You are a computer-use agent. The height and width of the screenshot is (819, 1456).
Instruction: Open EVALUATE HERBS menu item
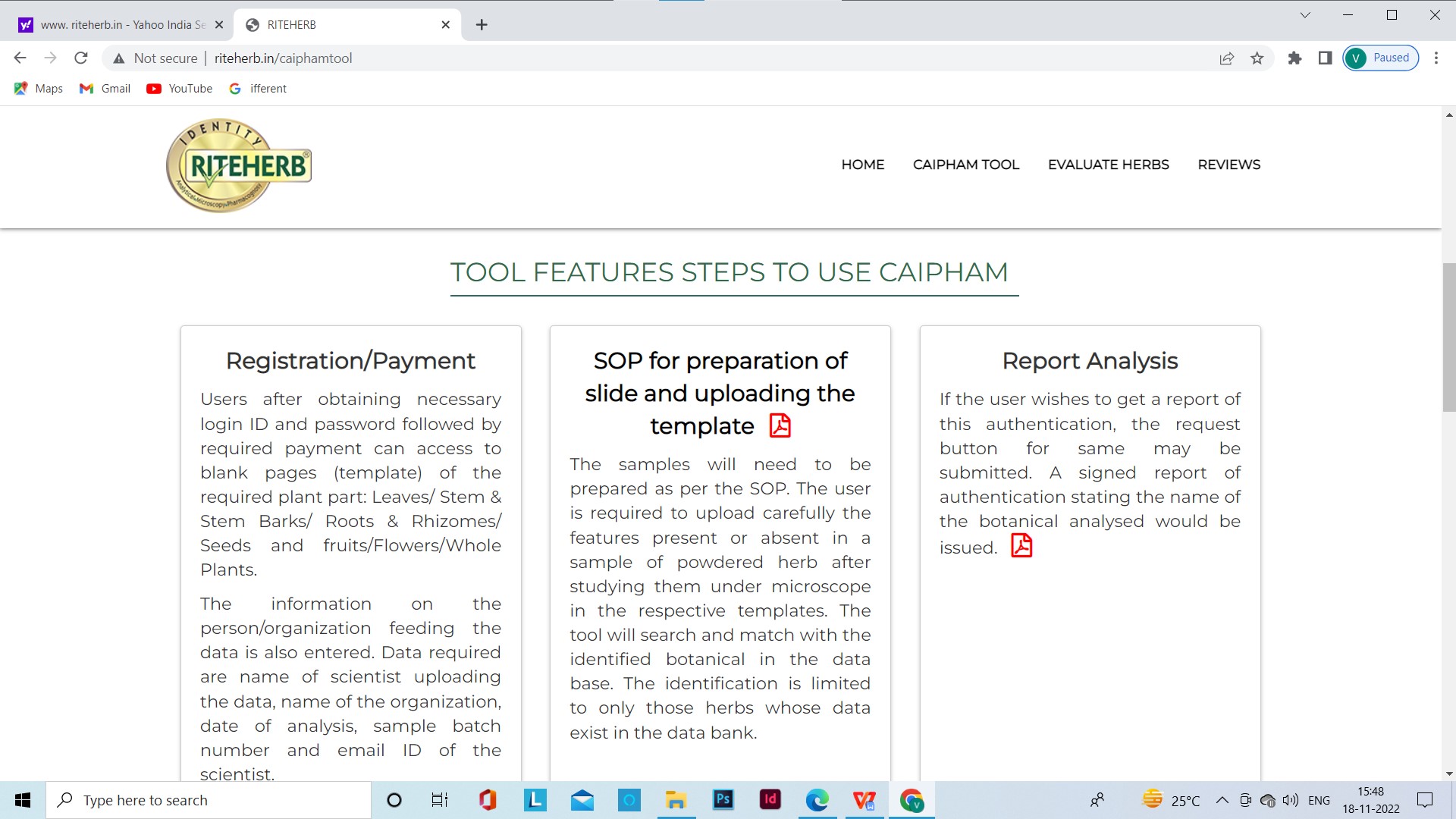pos(1108,165)
